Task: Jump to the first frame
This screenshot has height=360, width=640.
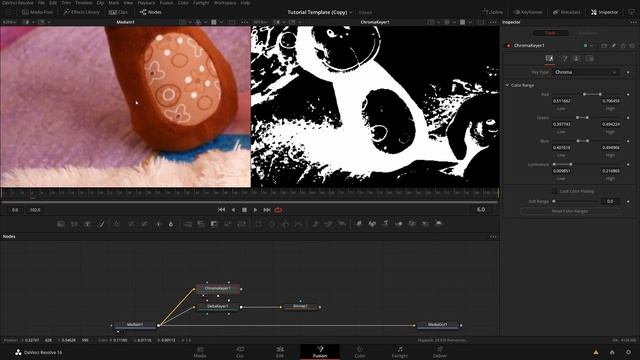Action: (222, 210)
